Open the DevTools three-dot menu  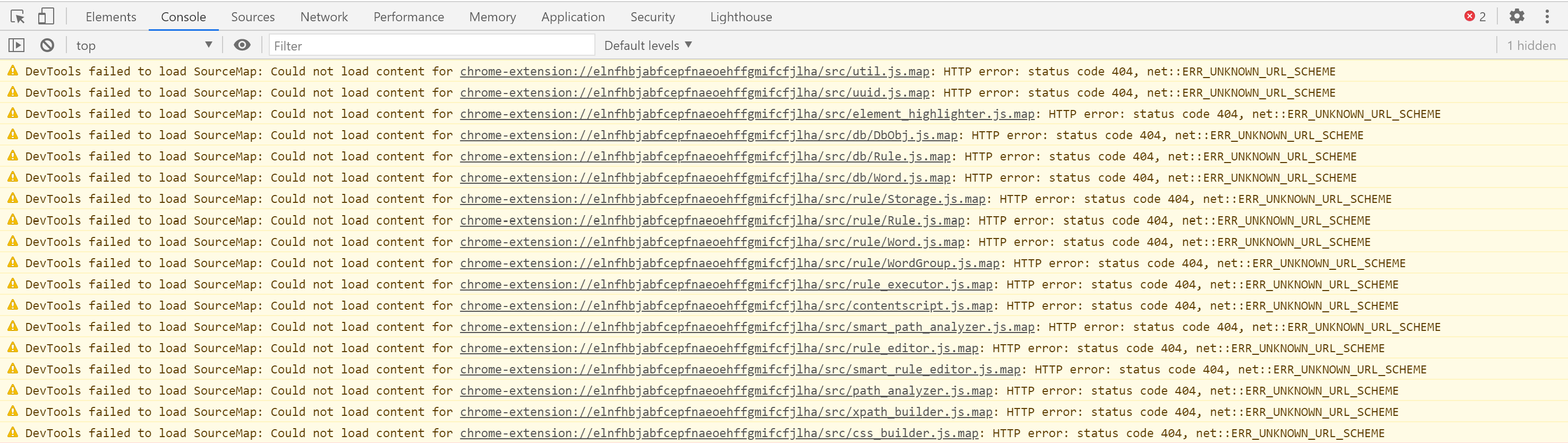[1547, 16]
